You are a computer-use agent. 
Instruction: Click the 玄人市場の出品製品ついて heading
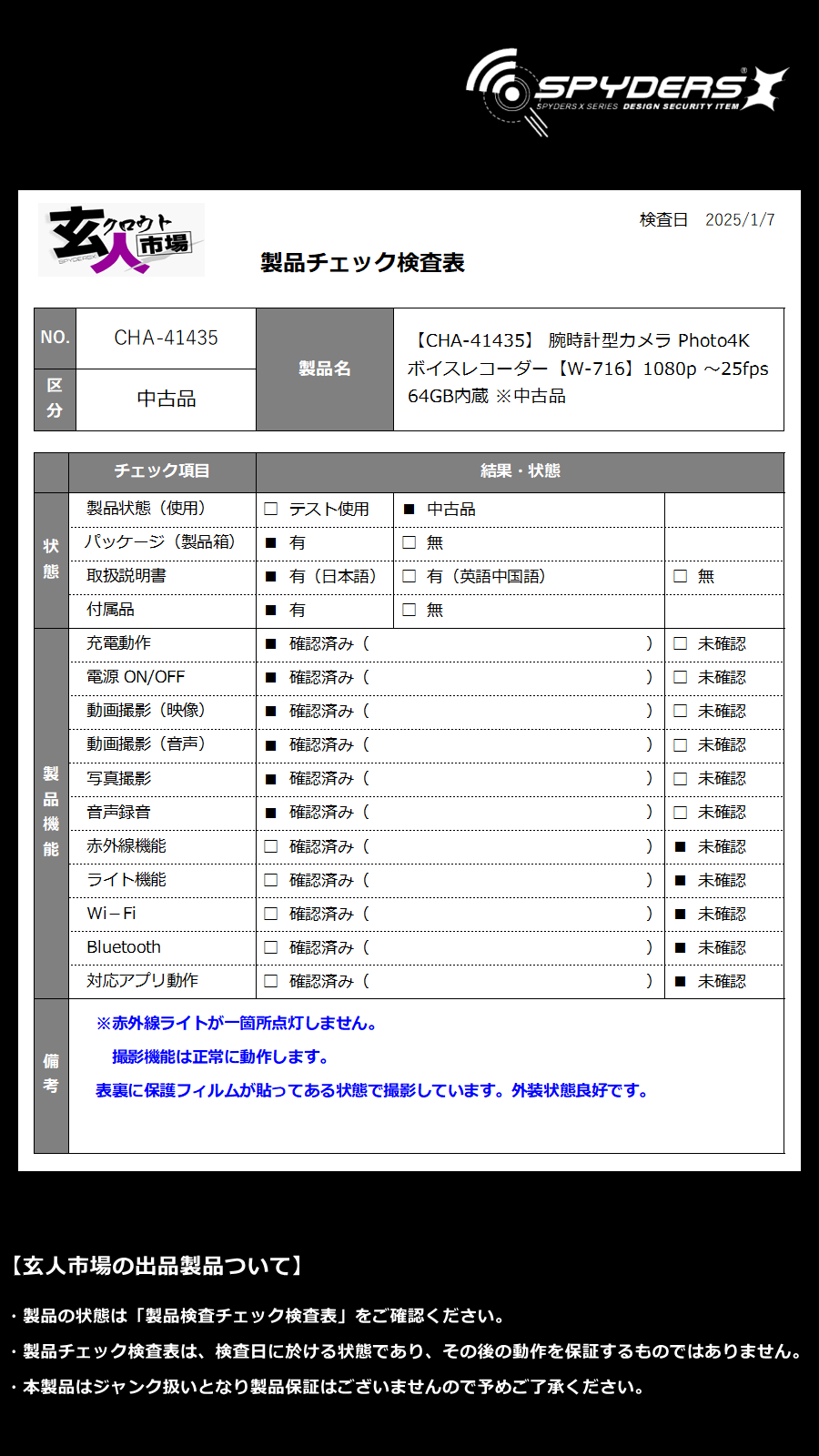(x=155, y=1266)
